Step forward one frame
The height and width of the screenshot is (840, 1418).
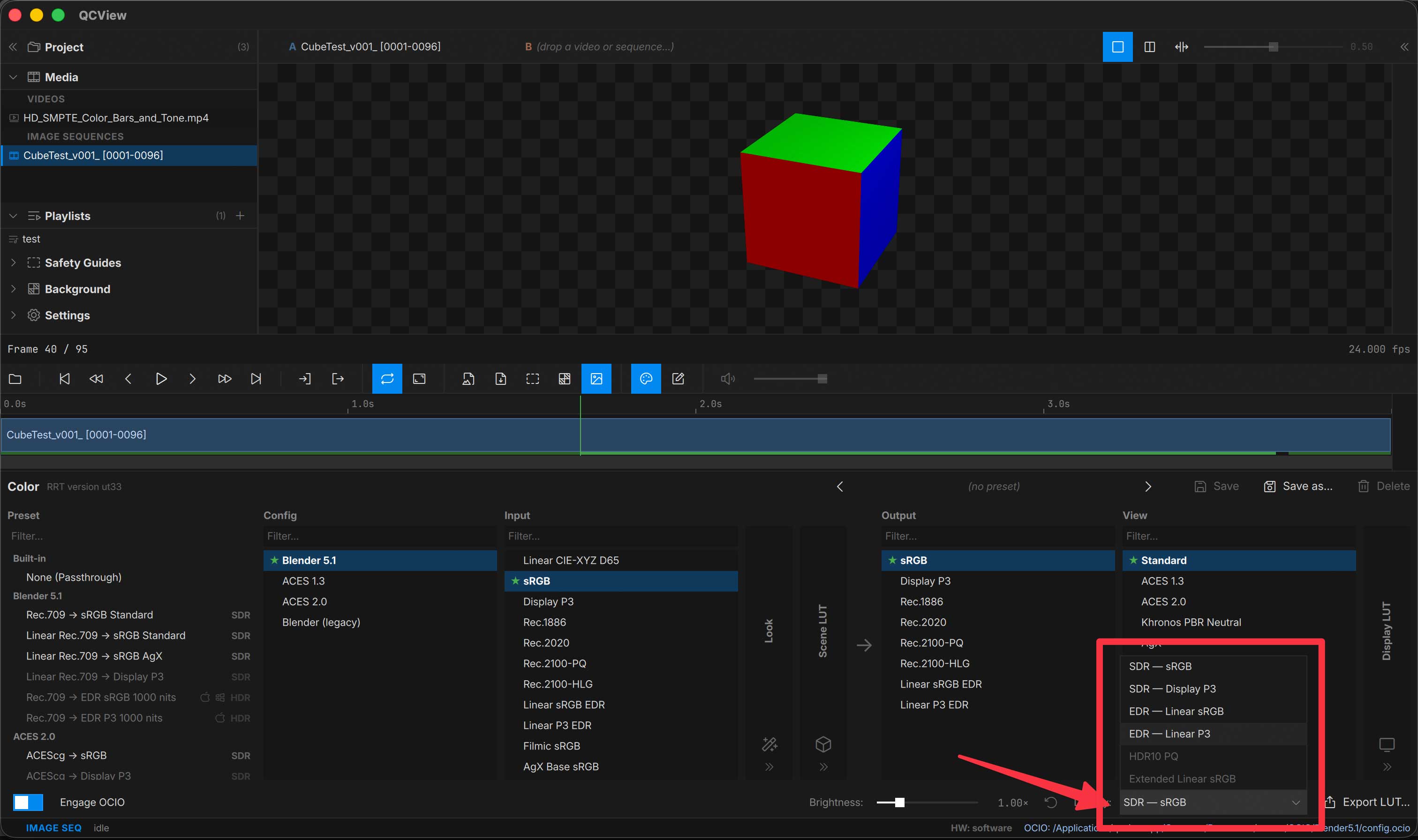(192, 379)
